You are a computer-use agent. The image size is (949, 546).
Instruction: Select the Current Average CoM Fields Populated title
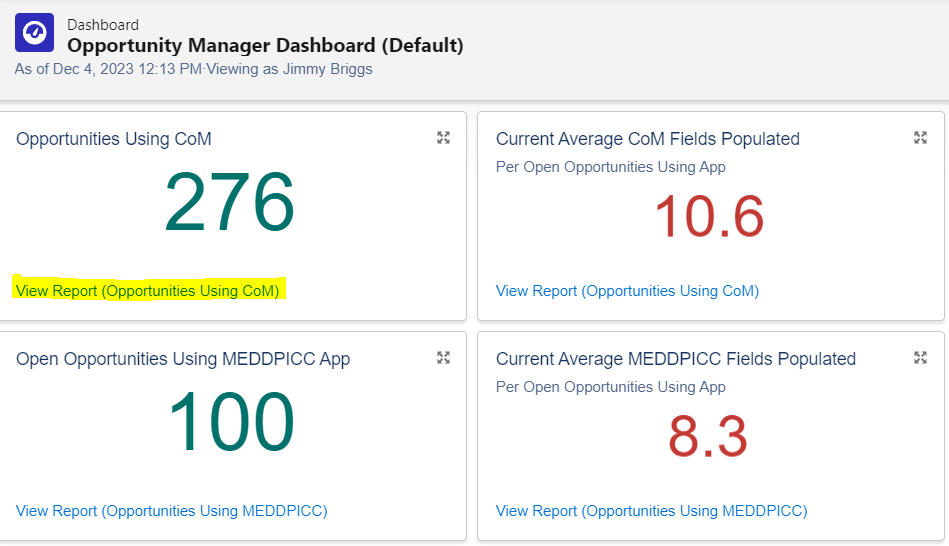pos(647,139)
